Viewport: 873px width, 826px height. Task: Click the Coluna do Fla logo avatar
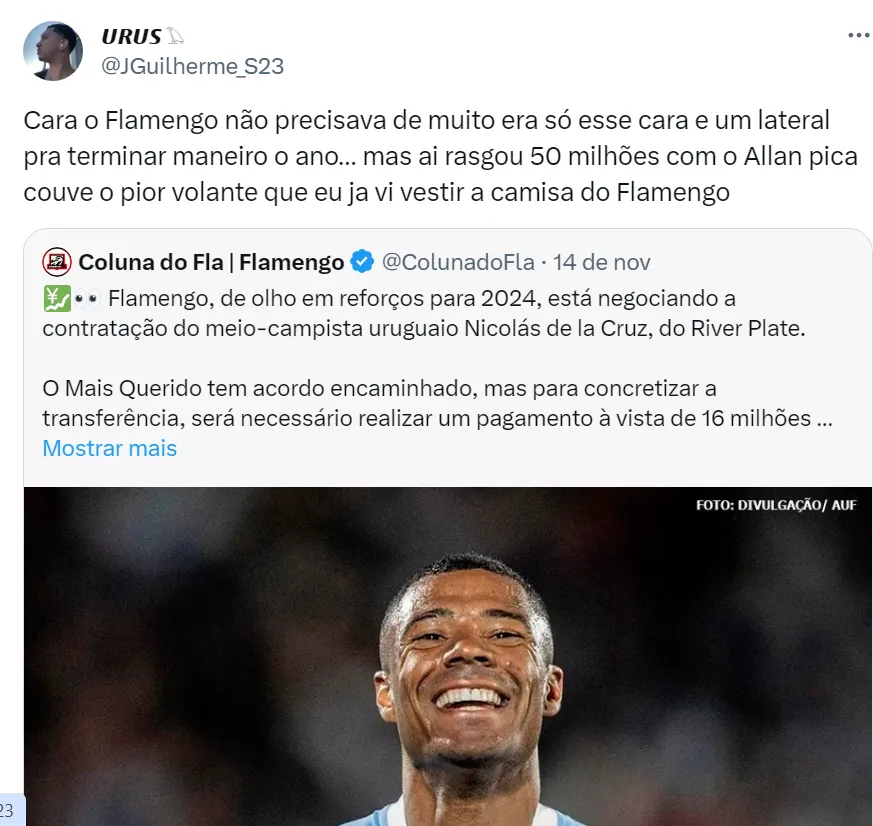tap(57, 262)
